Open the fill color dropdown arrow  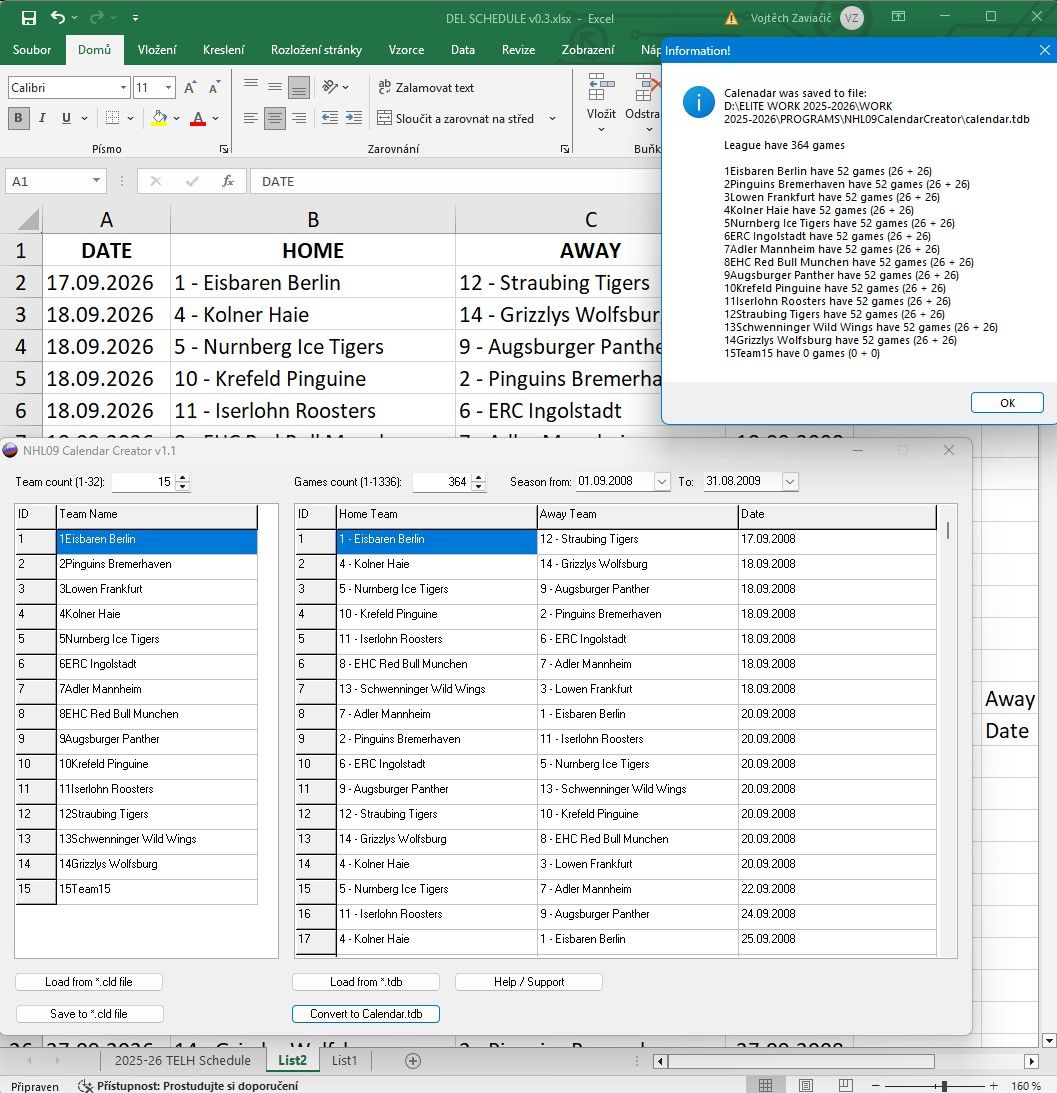(176, 119)
